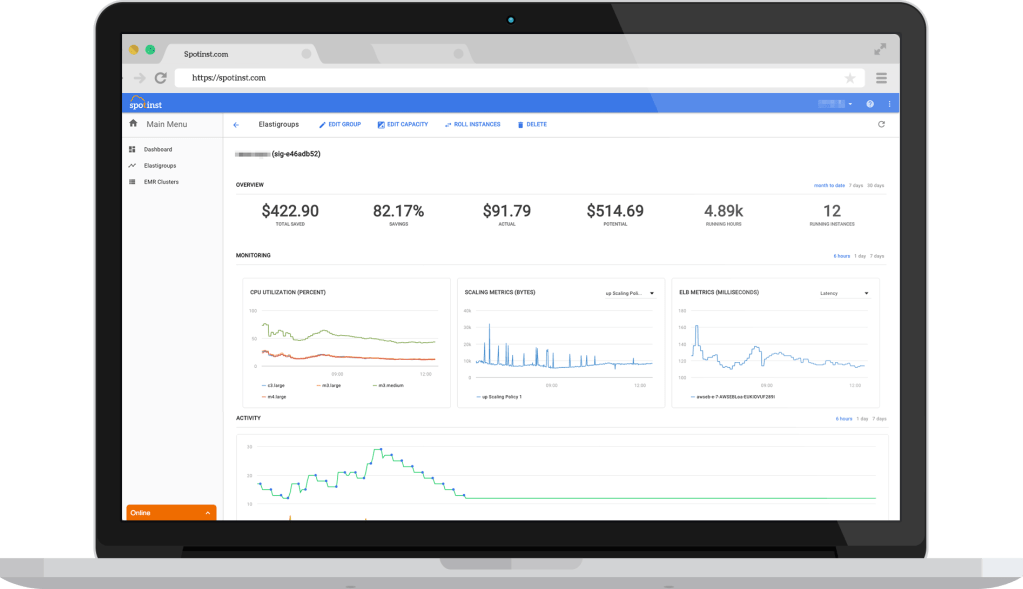Toggle m4.large legend in CPU chart
1023x589 pixels.
(274, 397)
